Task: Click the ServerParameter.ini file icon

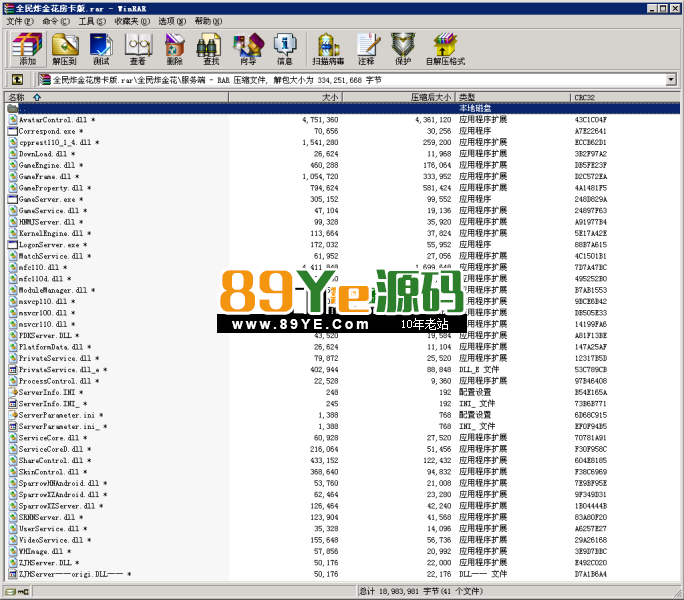Action: point(13,415)
